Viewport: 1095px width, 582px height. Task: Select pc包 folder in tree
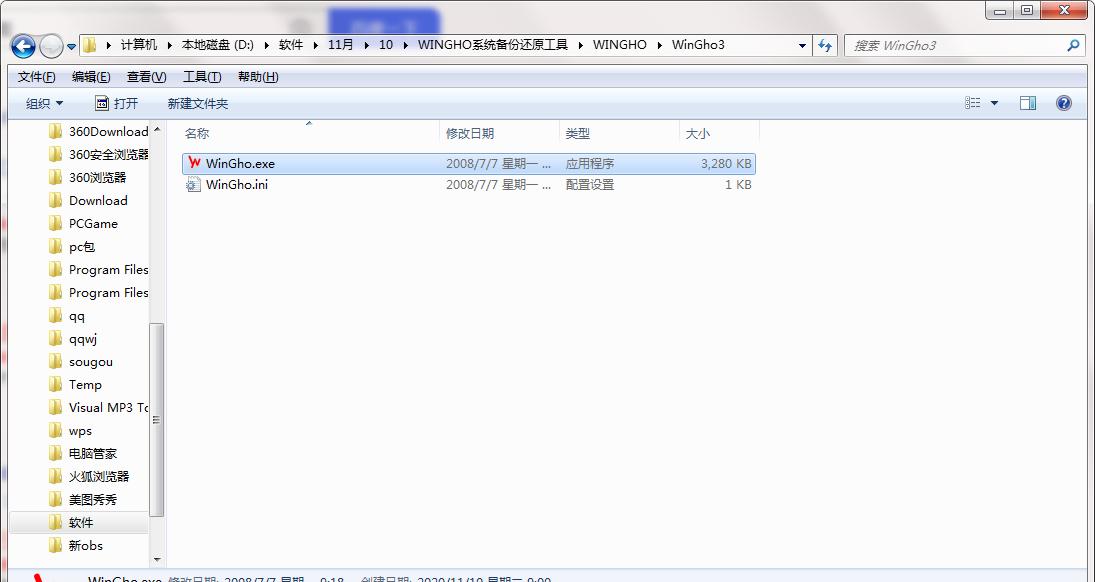82,247
